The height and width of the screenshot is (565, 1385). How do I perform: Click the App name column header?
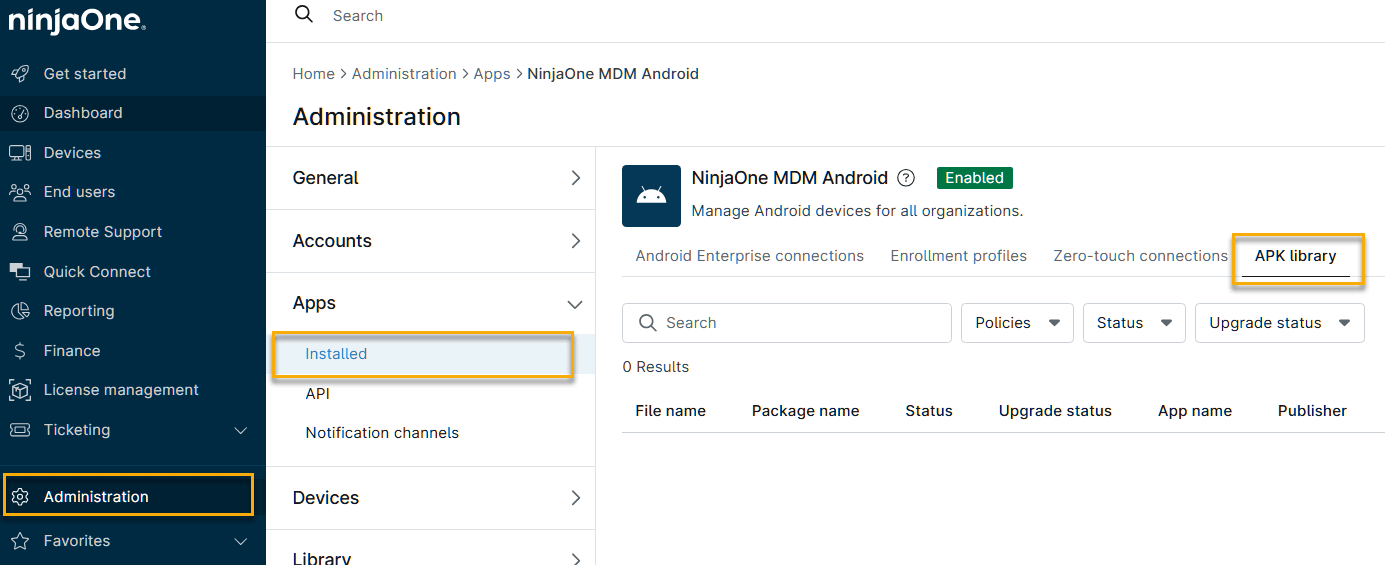click(x=1195, y=411)
